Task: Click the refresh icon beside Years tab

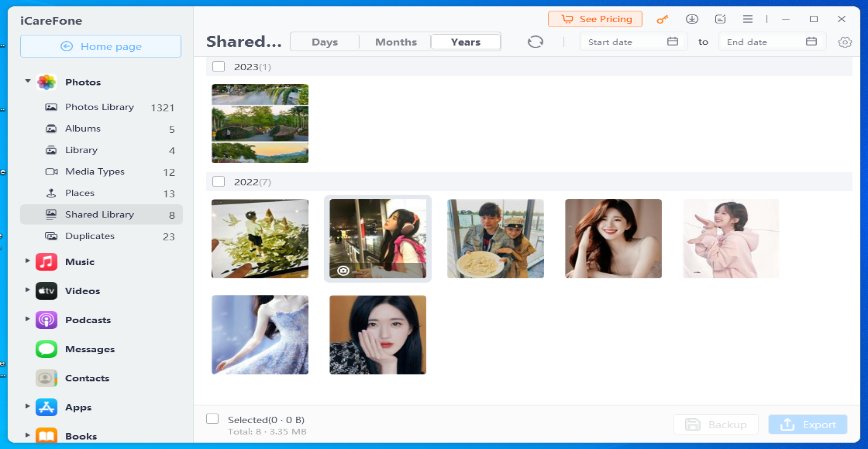Action: pos(535,41)
